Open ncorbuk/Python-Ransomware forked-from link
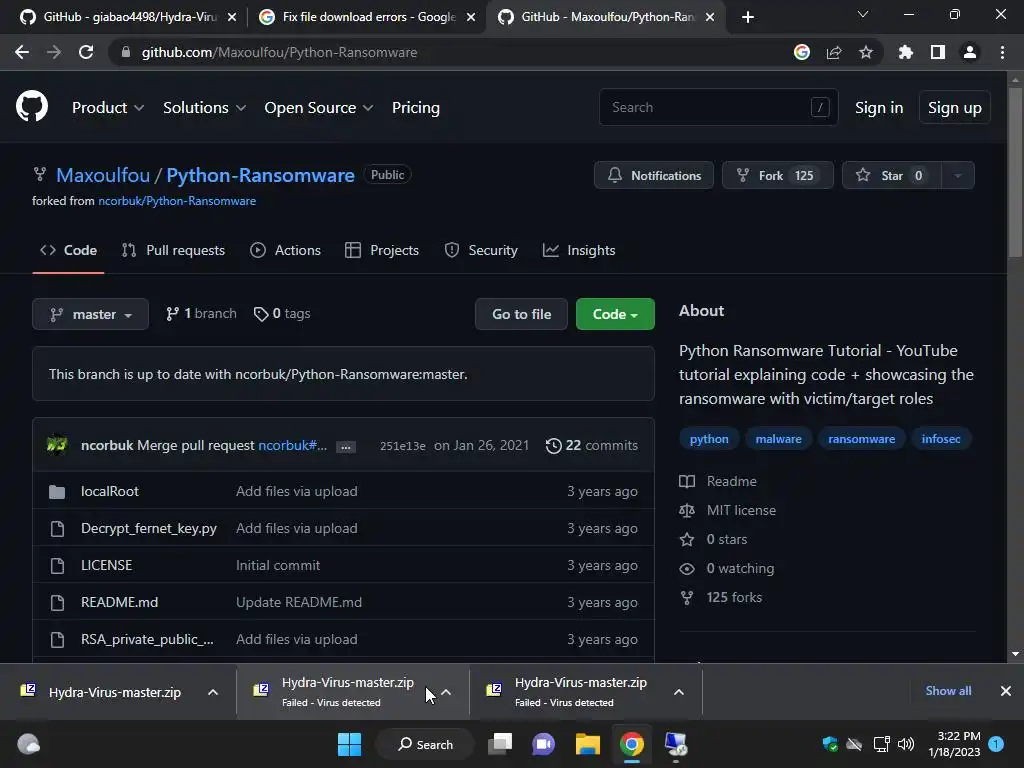Viewport: 1024px width, 768px height. [x=177, y=201]
